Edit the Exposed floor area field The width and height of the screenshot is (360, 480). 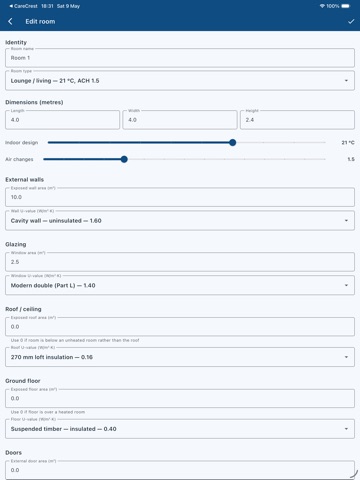180,398
